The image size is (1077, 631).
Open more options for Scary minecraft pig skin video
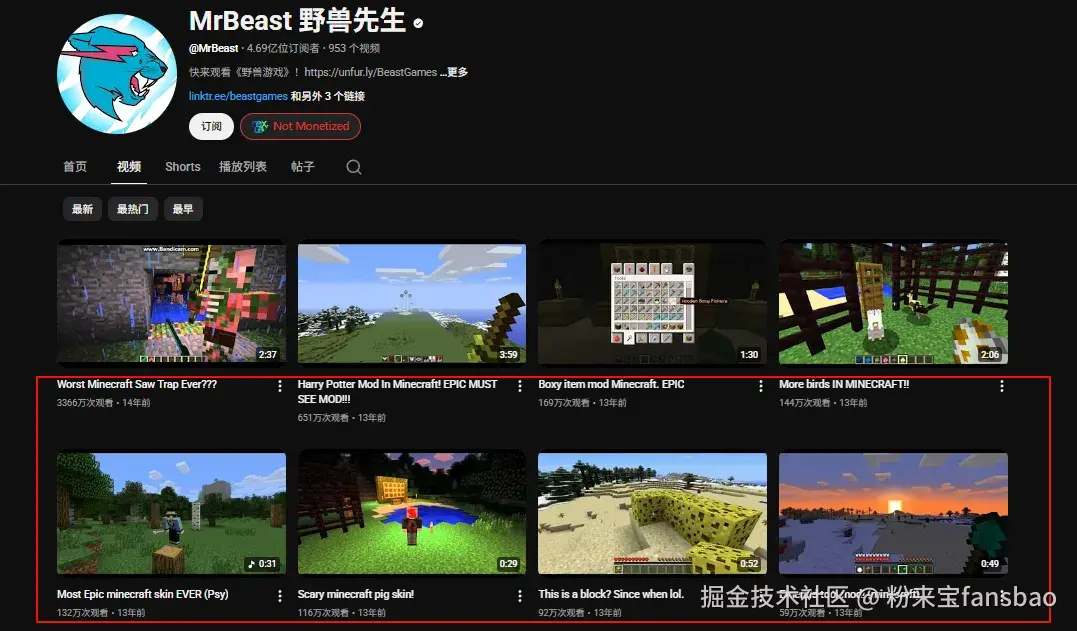(x=520, y=596)
